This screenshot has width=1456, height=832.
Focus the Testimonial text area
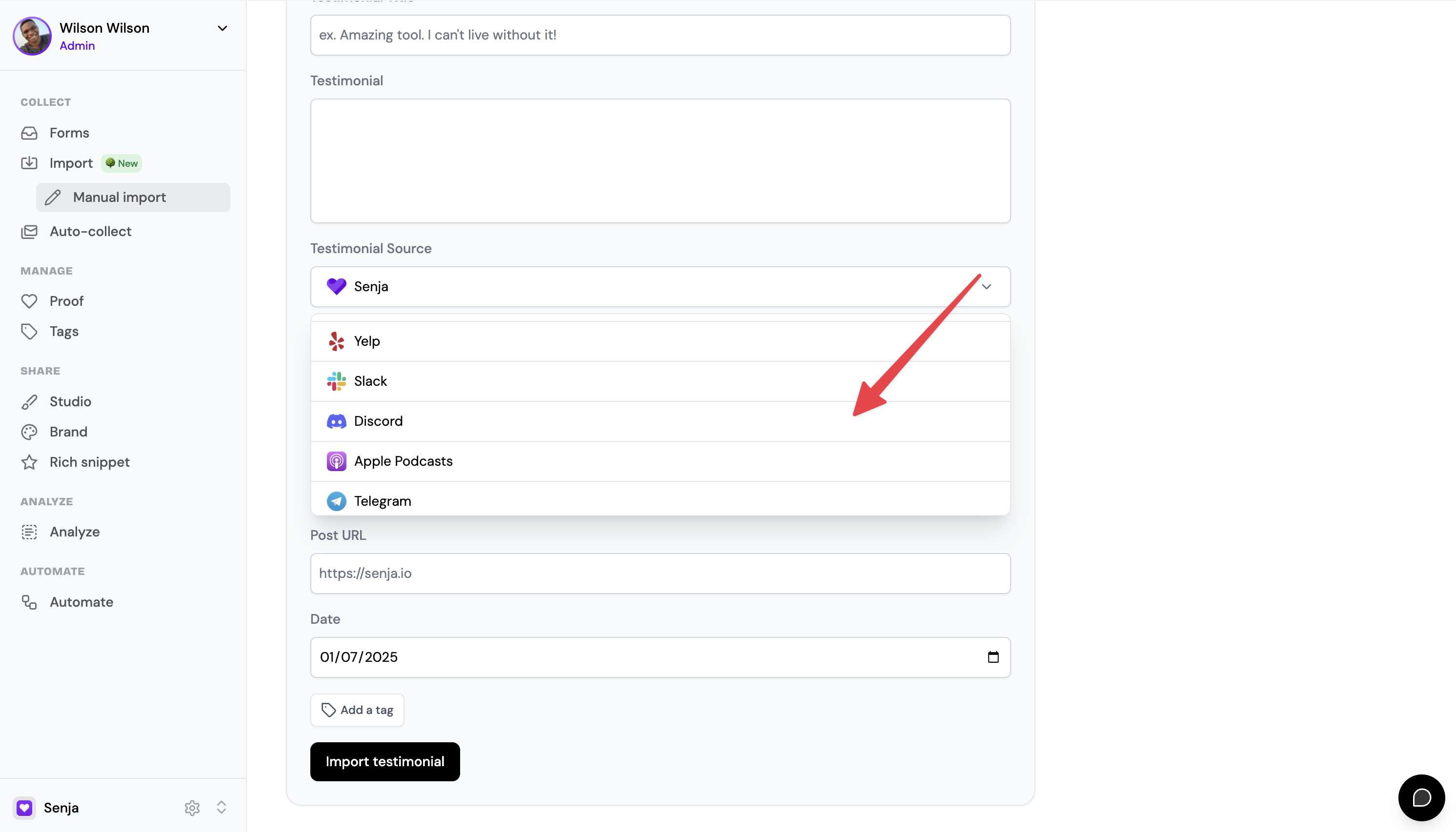coord(660,160)
